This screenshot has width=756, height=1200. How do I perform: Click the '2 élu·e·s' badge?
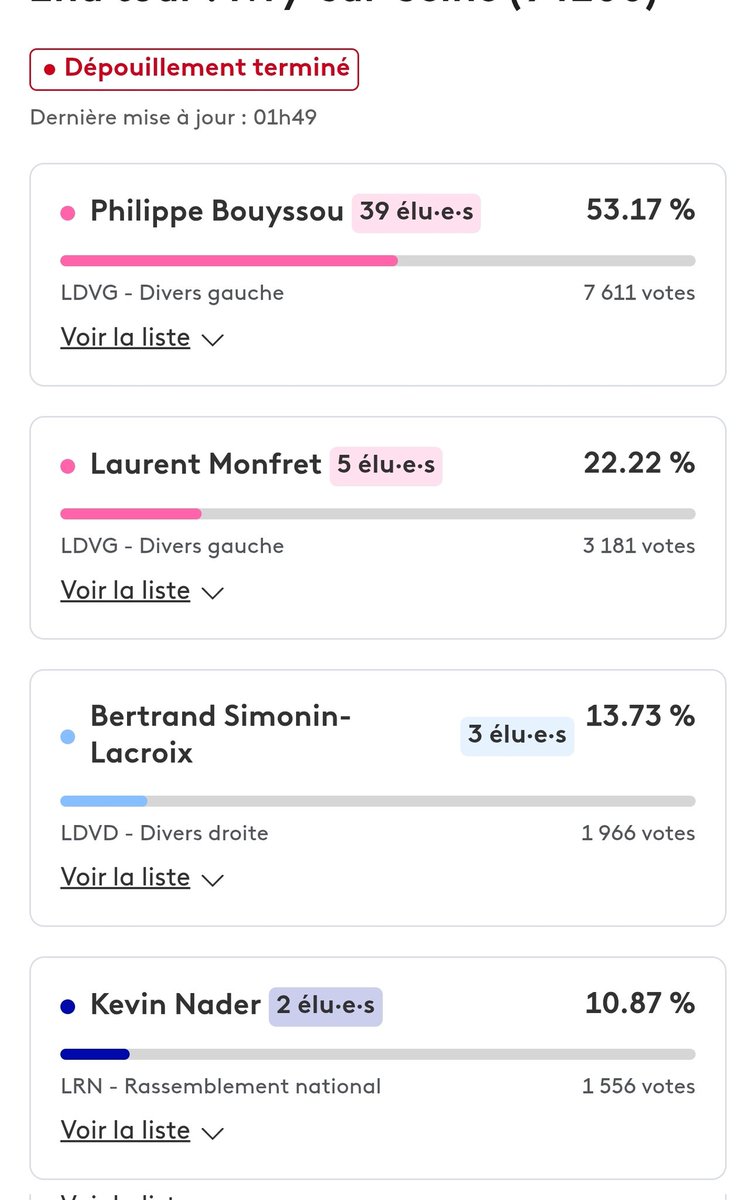click(325, 1005)
